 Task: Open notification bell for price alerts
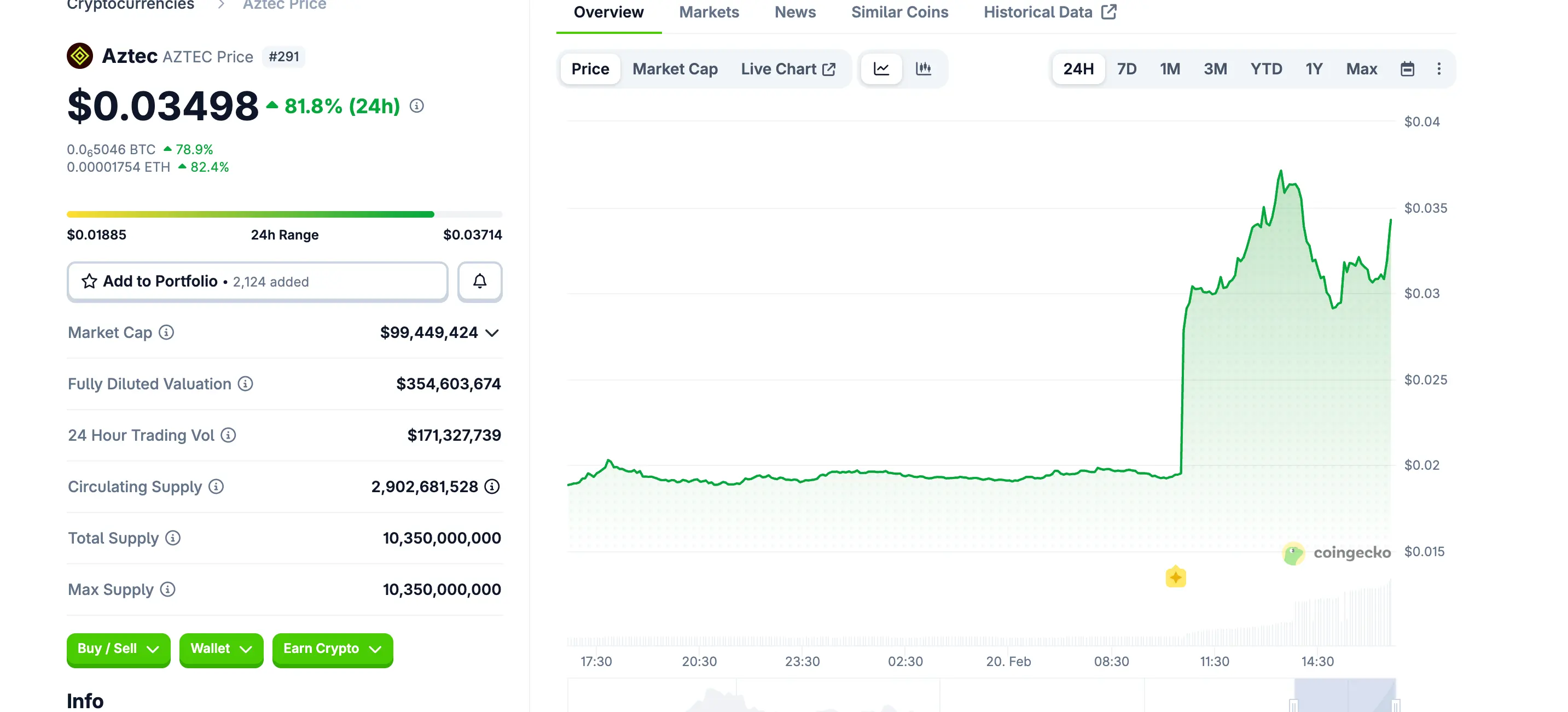(479, 282)
